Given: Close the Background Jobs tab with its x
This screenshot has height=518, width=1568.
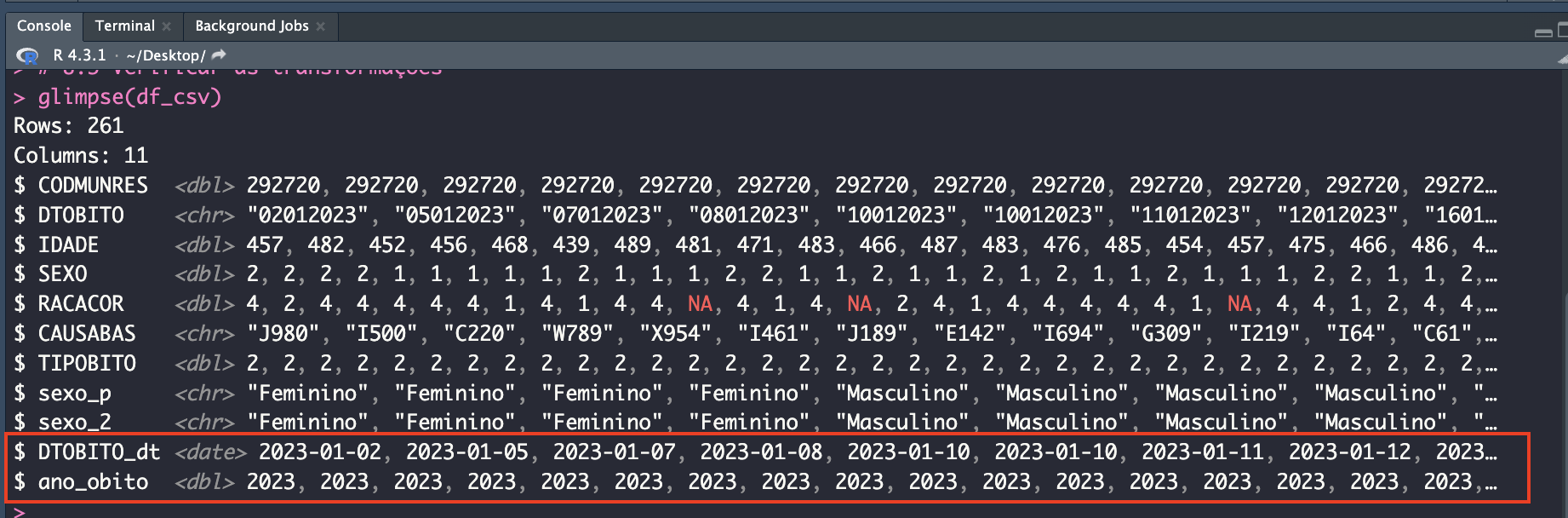Looking at the screenshot, I should coord(321,26).
